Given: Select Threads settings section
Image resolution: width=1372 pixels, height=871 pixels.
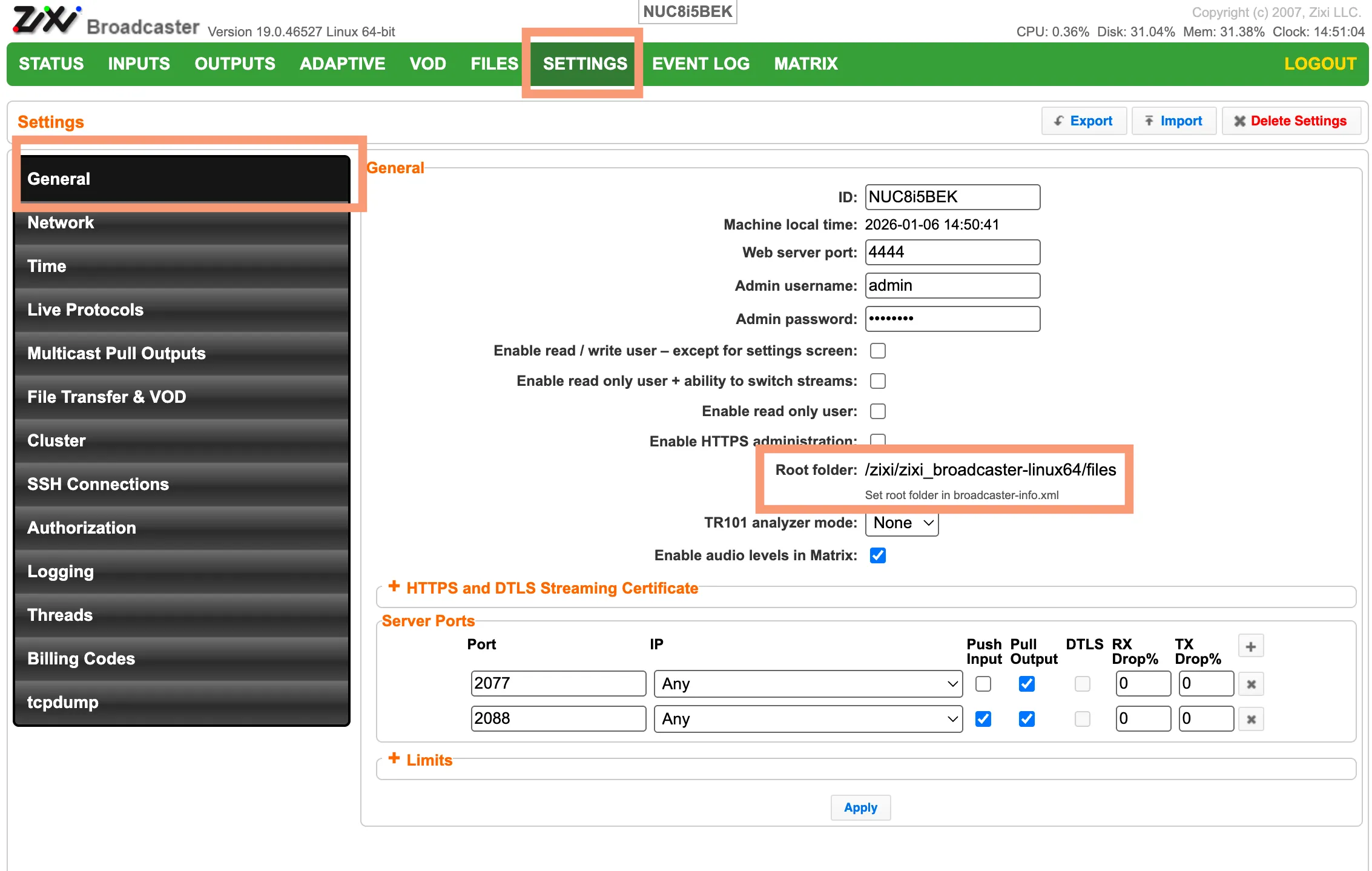Looking at the screenshot, I should tap(182, 615).
